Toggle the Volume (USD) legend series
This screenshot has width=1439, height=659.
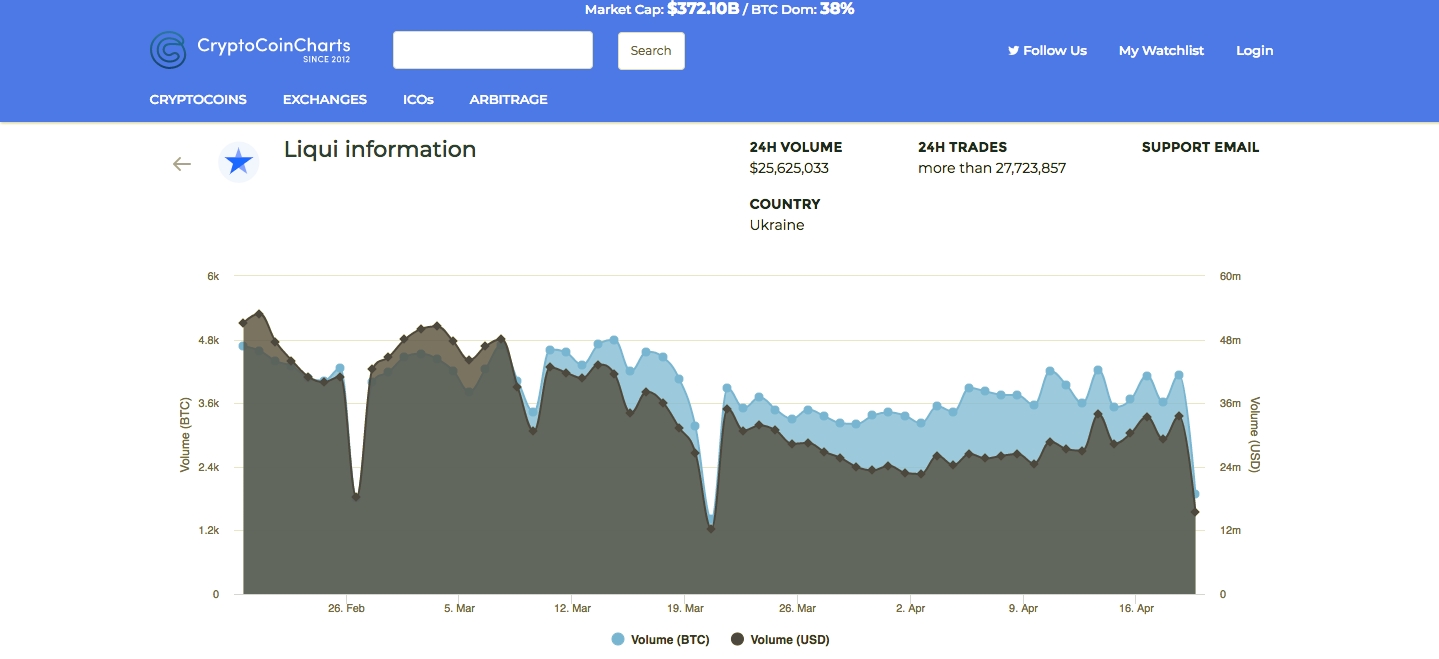point(781,640)
